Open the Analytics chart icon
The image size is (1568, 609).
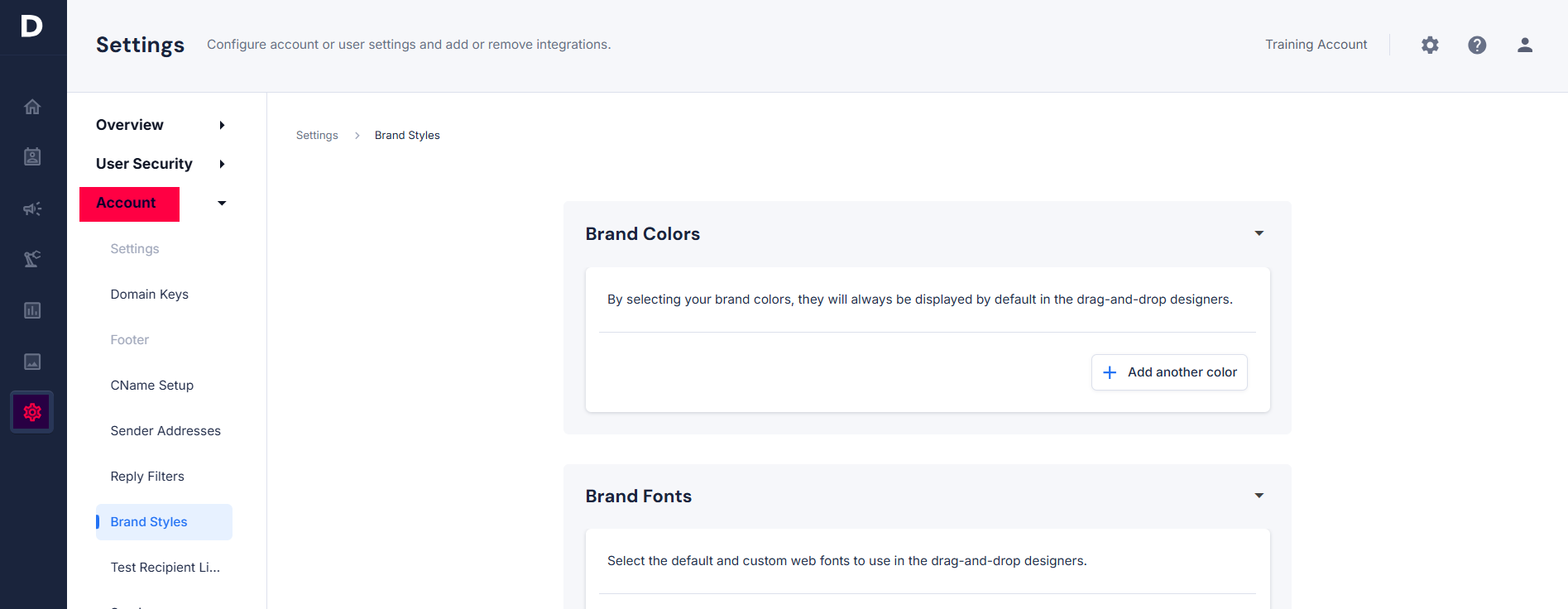32,310
